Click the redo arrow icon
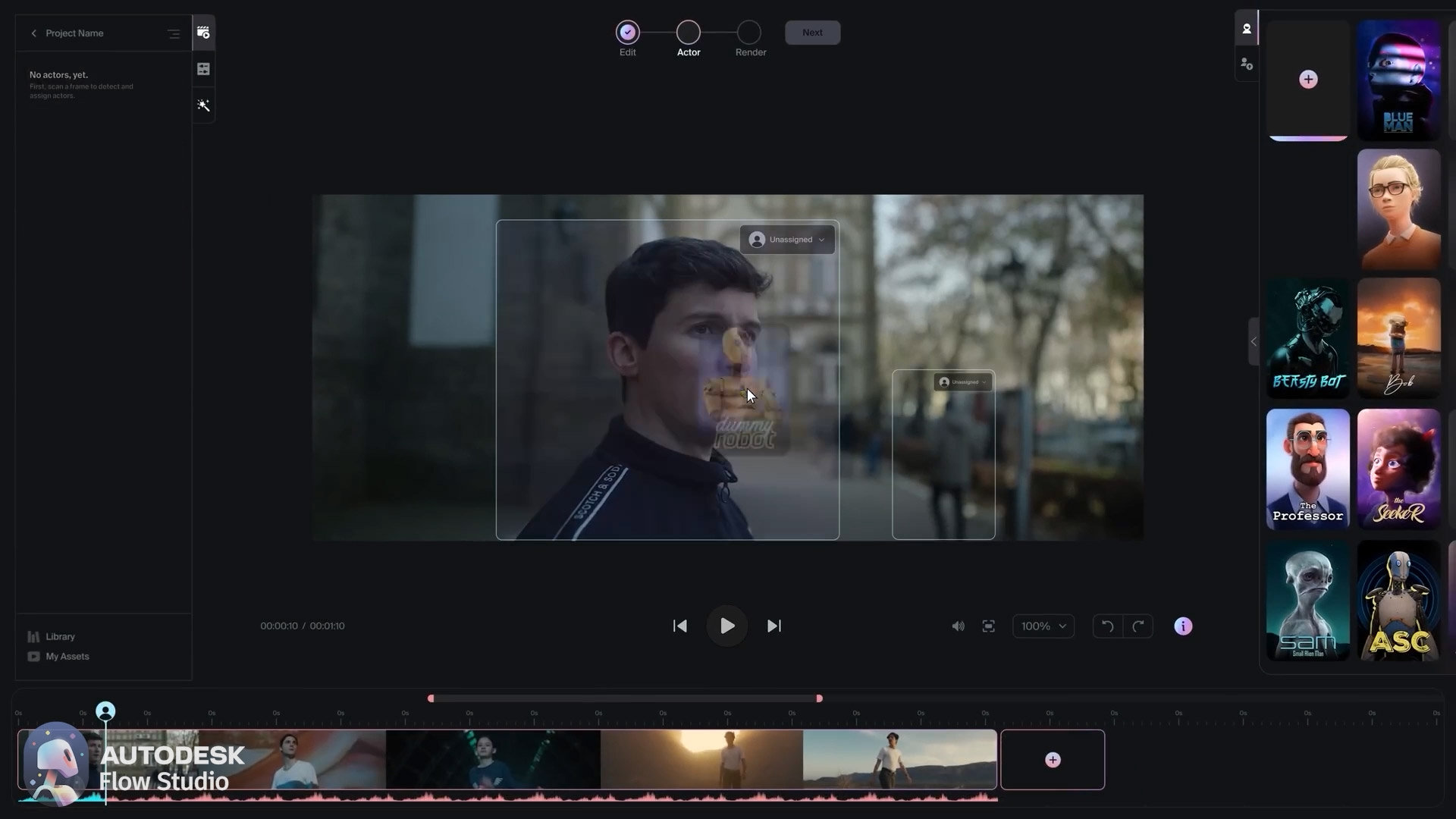Screen dimensions: 1456x819 click(1137, 626)
